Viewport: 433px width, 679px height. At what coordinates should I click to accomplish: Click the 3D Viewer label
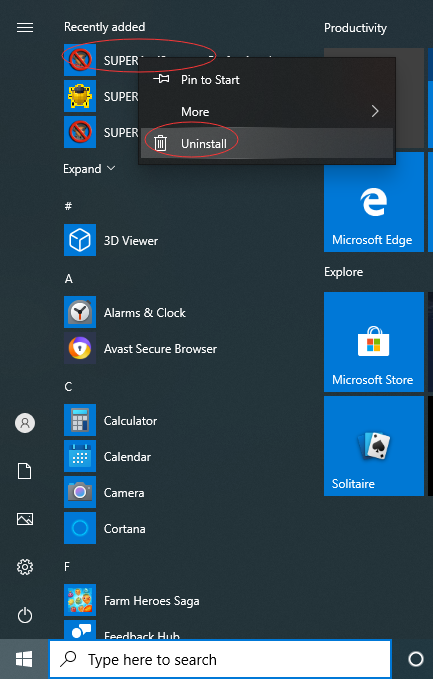[131, 241]
